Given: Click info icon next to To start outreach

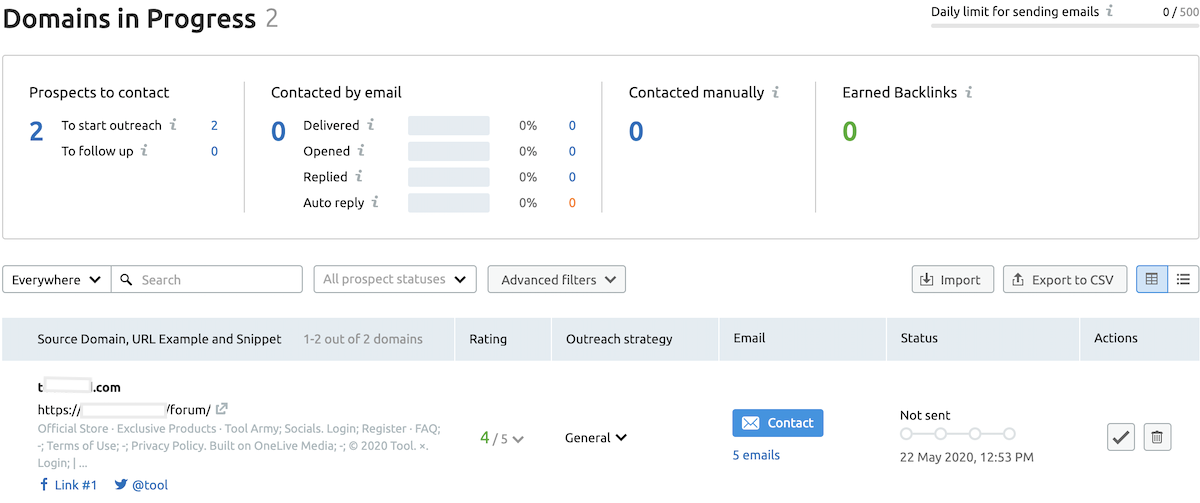Looking at the screenshot, I should pyautogui.click(x=173, y=125).
